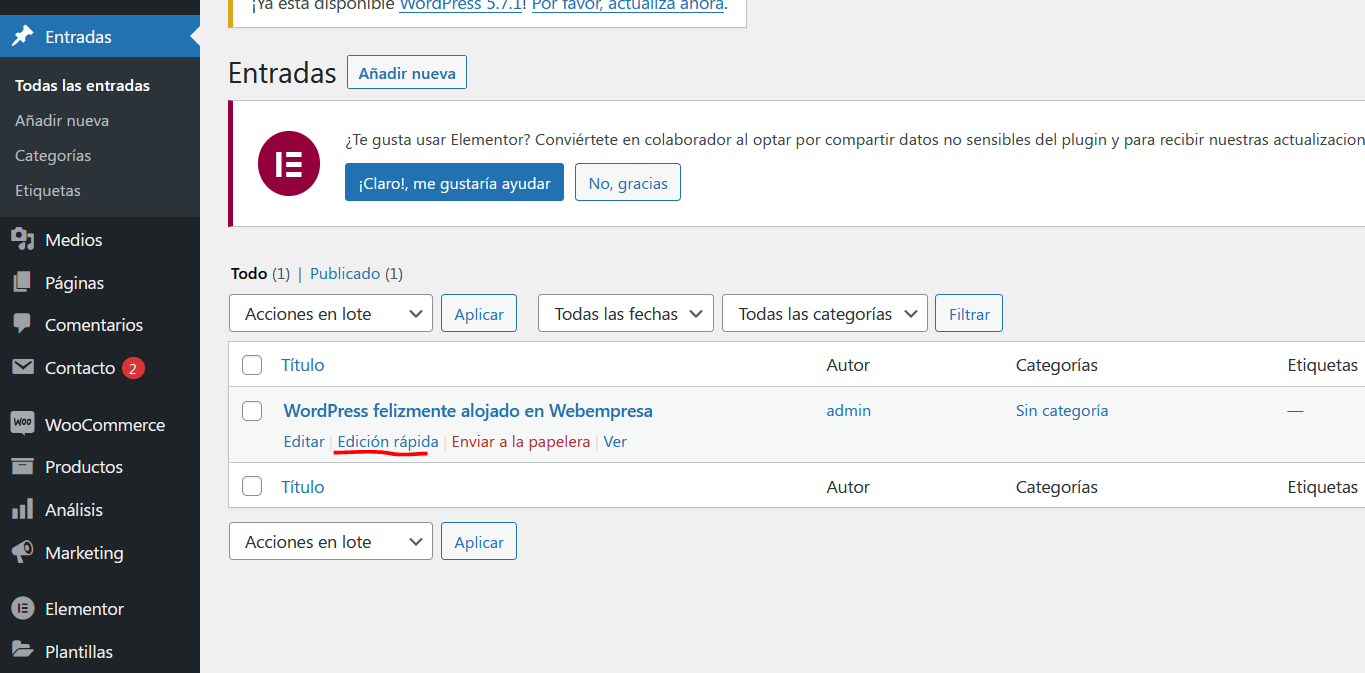Click the Editar row action
The image size is (1365, 673).
click(304, 441)
